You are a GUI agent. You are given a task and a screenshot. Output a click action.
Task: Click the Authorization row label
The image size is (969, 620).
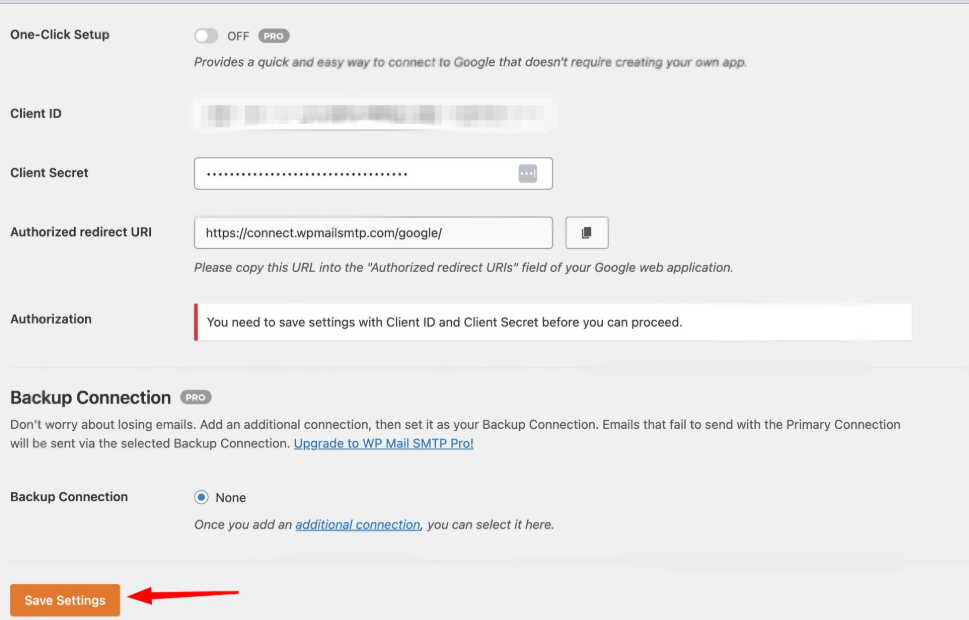click(x=51, y=319)
